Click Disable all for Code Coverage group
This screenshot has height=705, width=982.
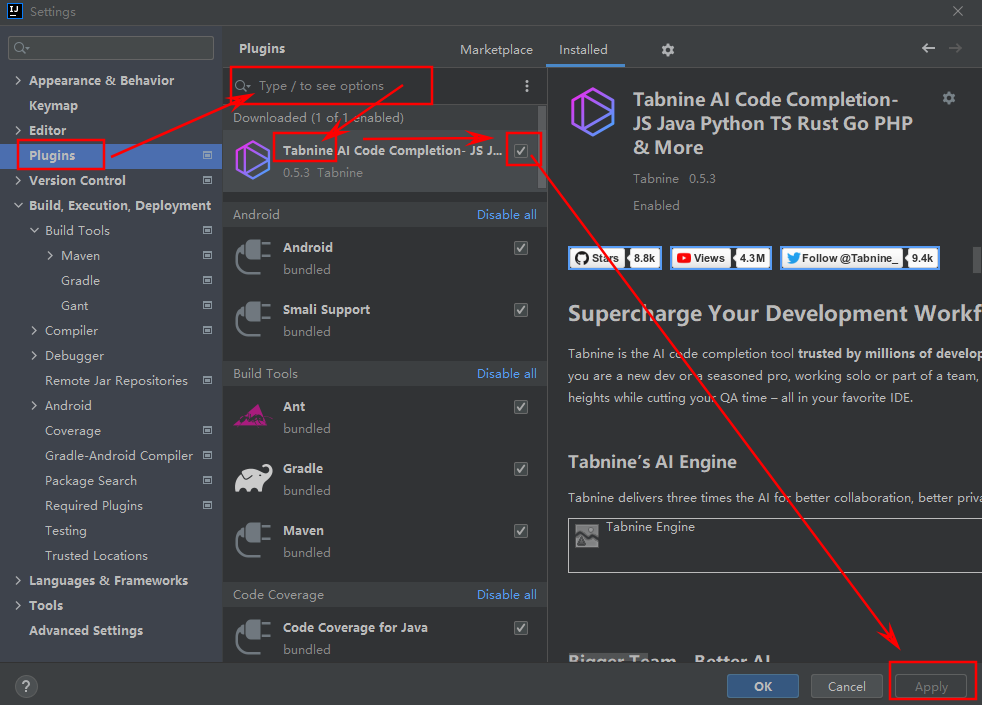coord(507,595)
